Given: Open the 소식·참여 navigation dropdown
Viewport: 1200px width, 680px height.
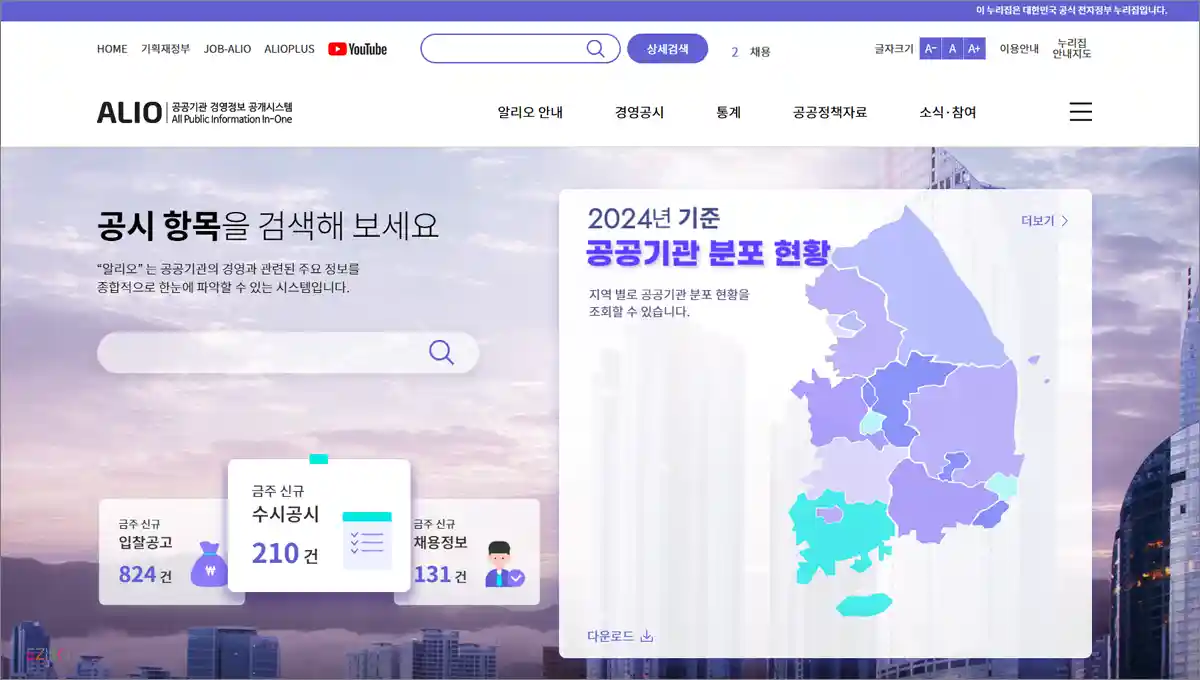Looking at the screenshot, I should pyautogui.click(x=946, y=112).
